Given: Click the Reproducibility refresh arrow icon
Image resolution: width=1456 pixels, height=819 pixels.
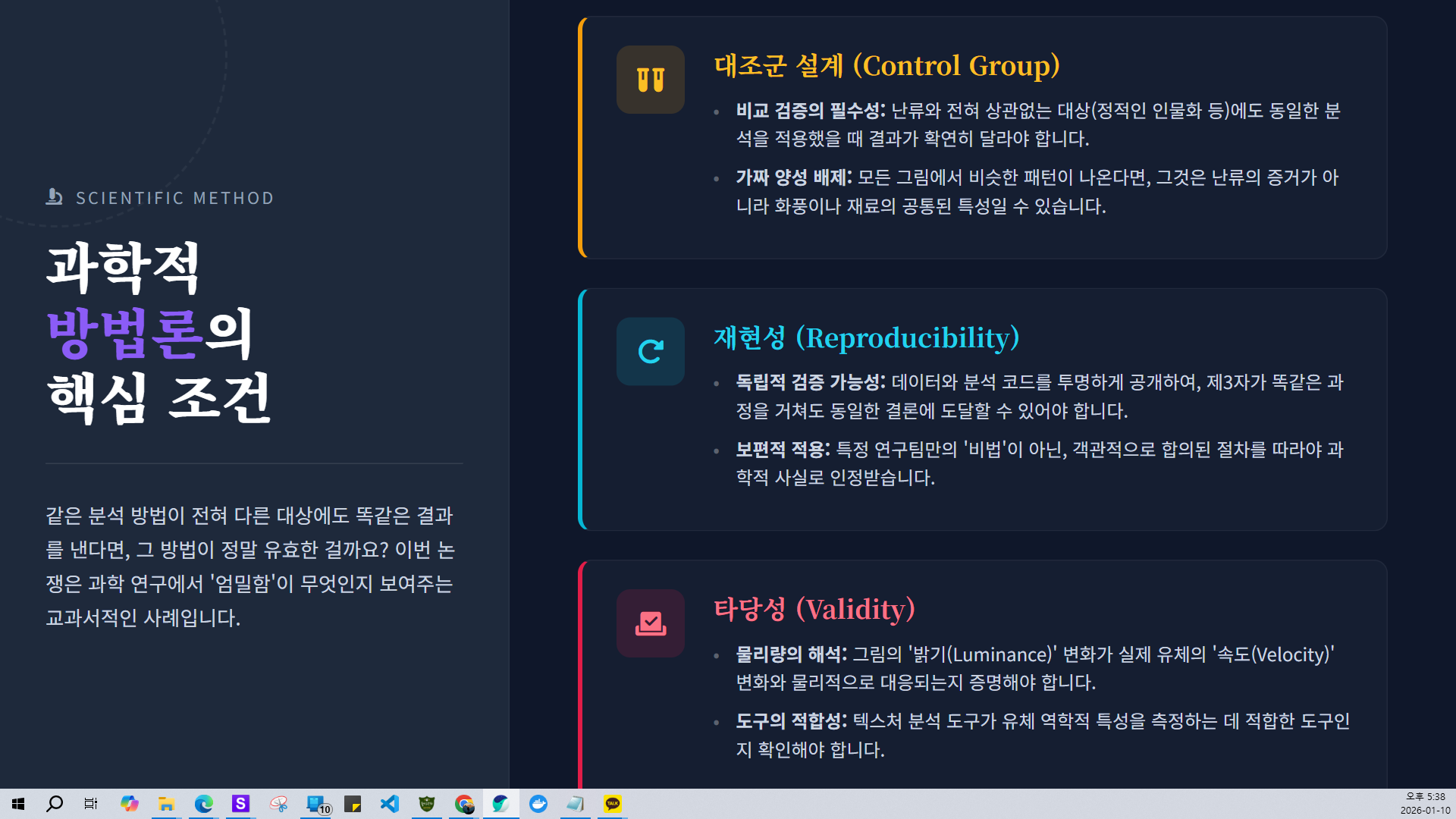Looking at the screenshot, I should click(650, 351).
